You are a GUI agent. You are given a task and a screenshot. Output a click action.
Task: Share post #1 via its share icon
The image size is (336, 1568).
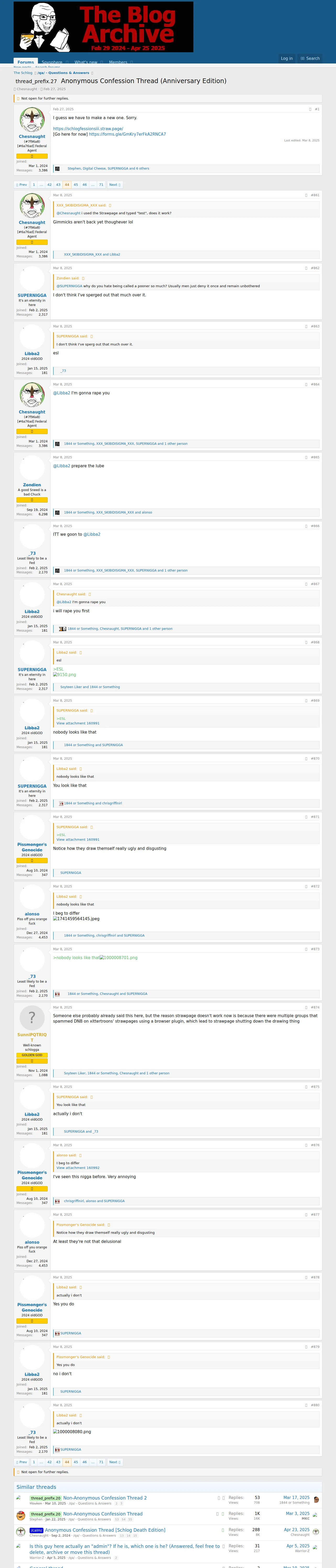click(310, 109)
